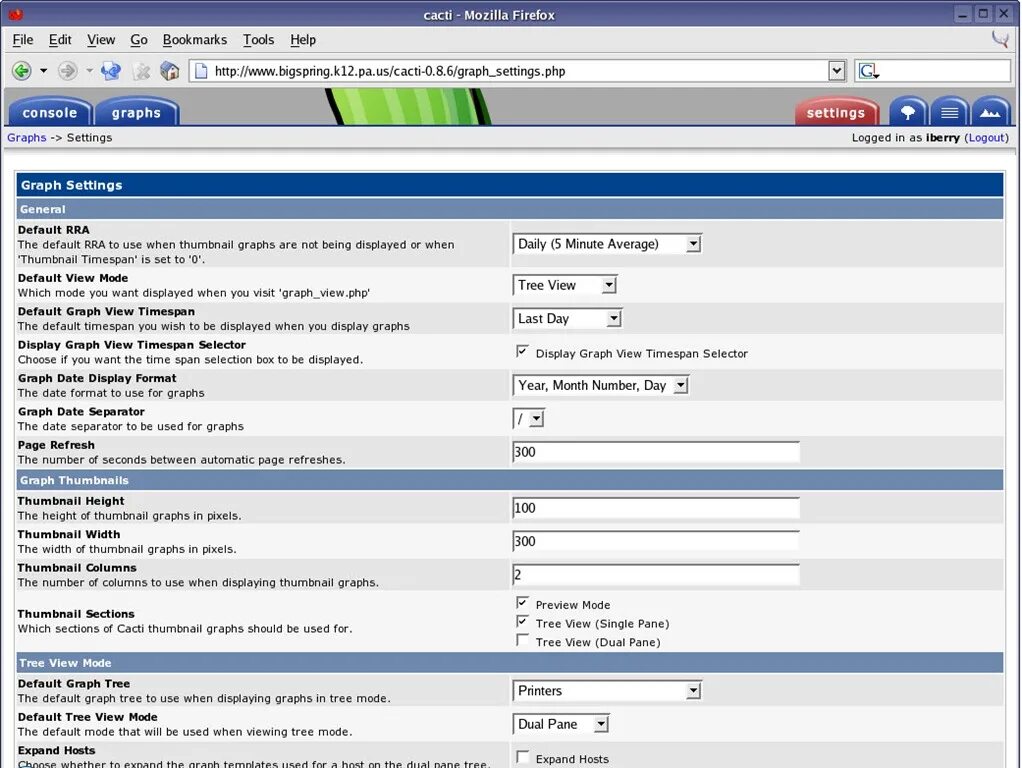Click the 'Graph Settings' header text
Viewport: 1022px width, 768px height.
click(x=72, y=185)
